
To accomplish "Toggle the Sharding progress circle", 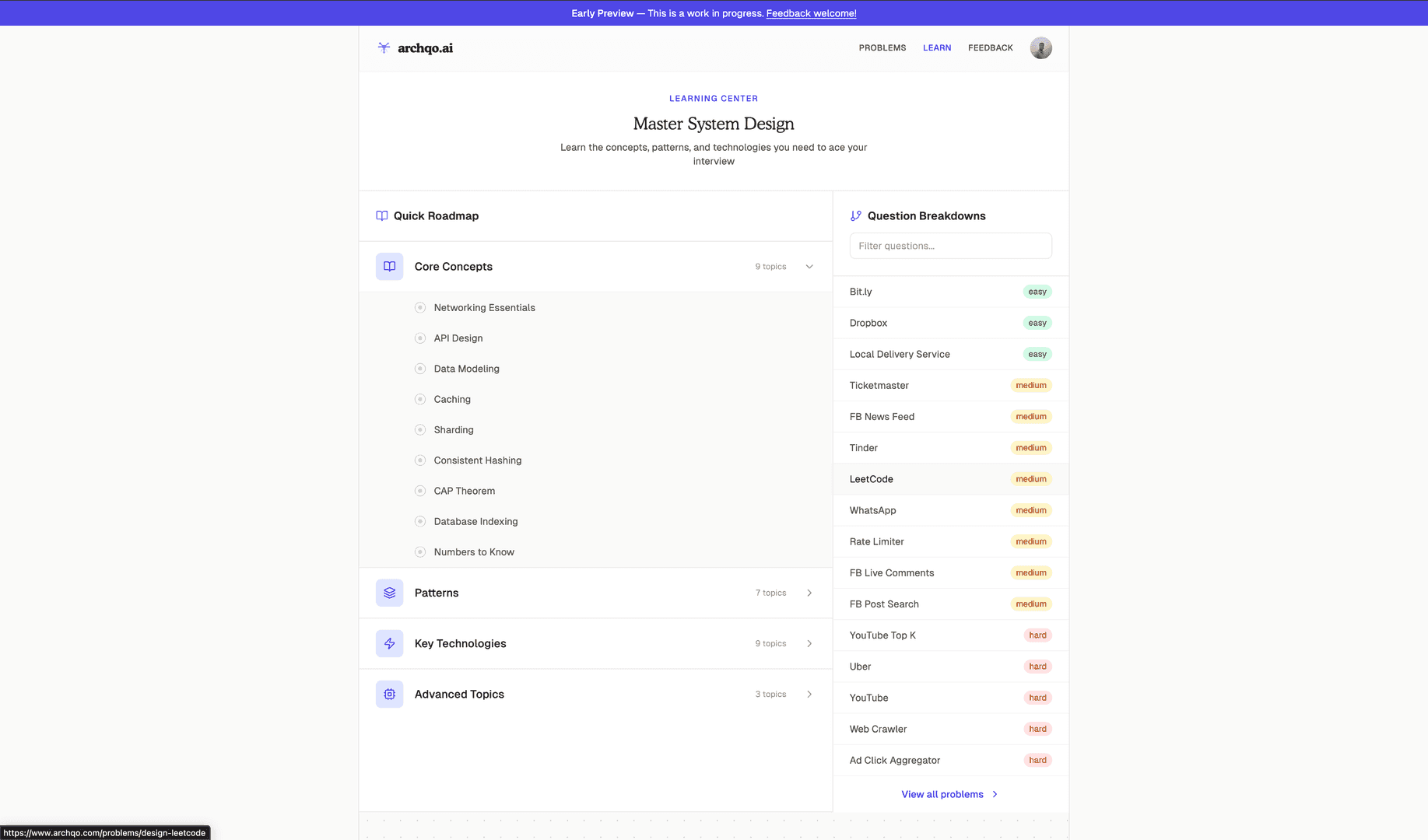I will click(x=420, y=430).
